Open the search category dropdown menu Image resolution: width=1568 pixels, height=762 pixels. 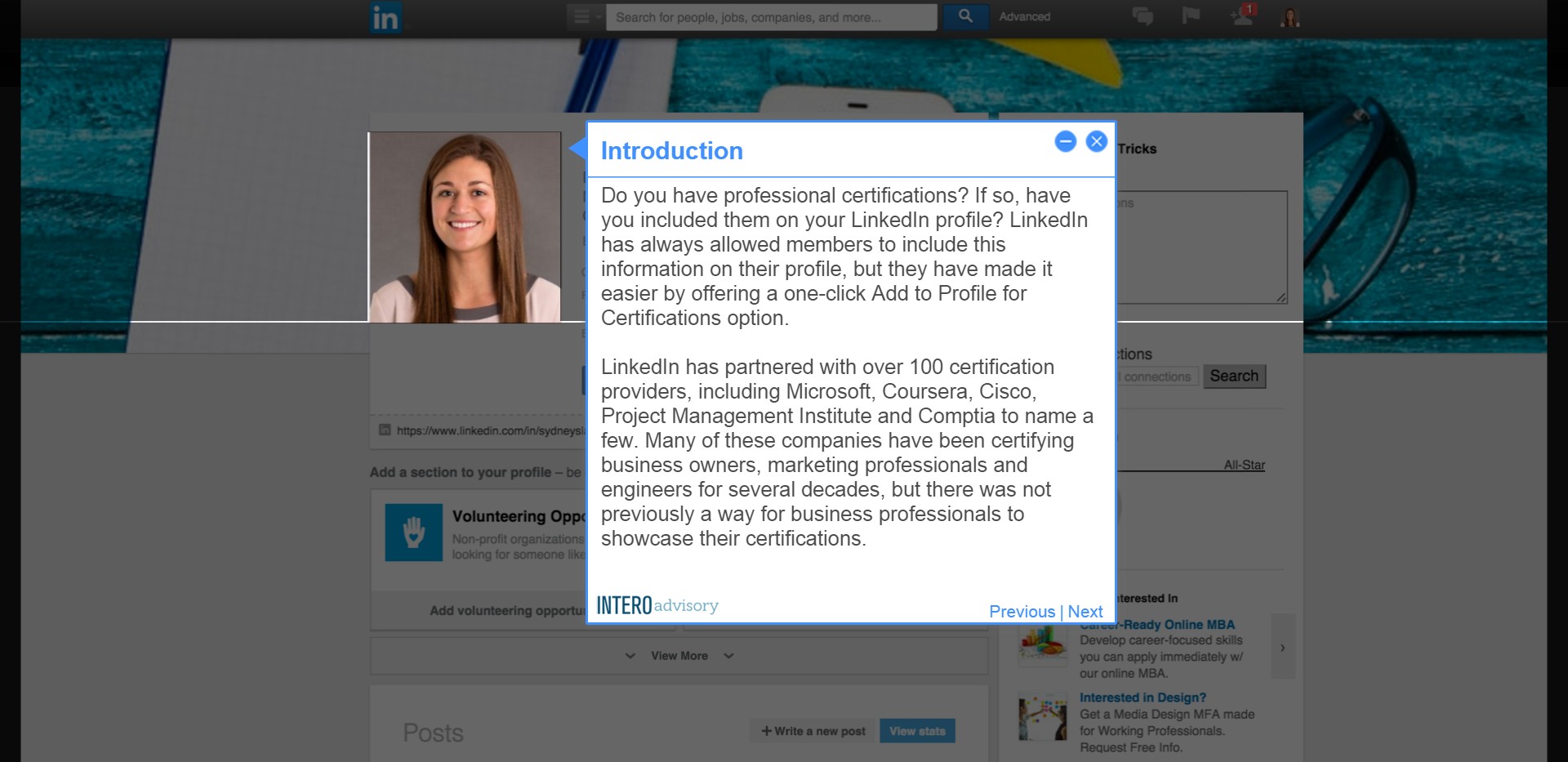coord(586,16)
